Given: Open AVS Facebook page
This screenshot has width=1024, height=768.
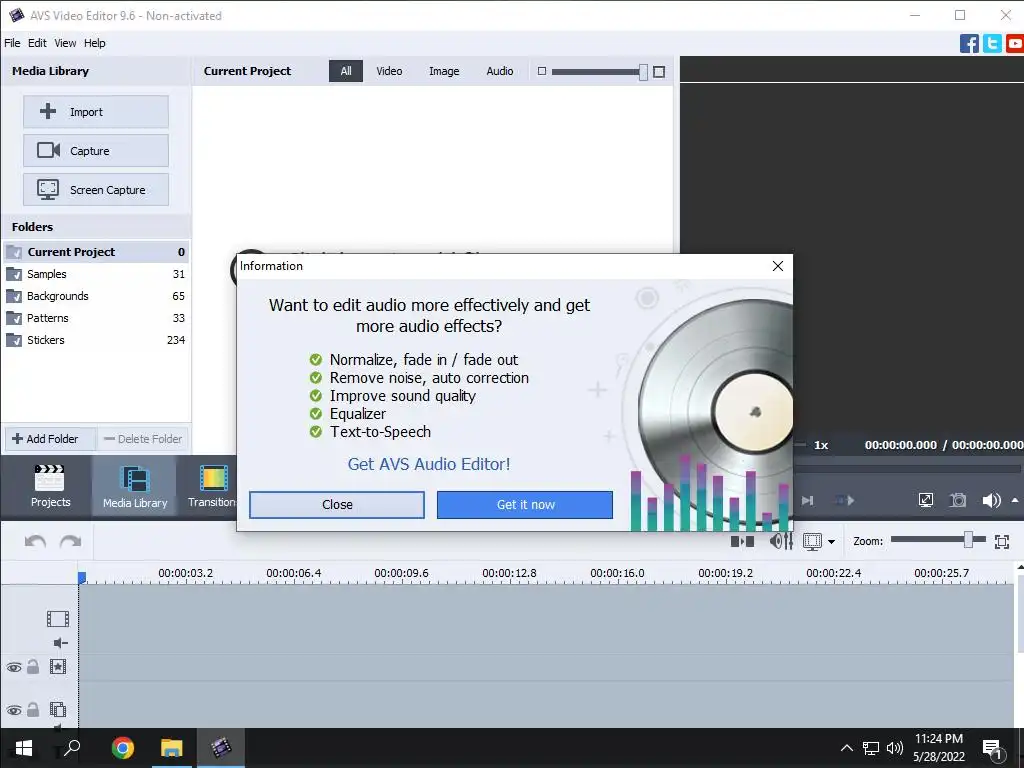Looking at the screenshot, I should pos(969,44).
